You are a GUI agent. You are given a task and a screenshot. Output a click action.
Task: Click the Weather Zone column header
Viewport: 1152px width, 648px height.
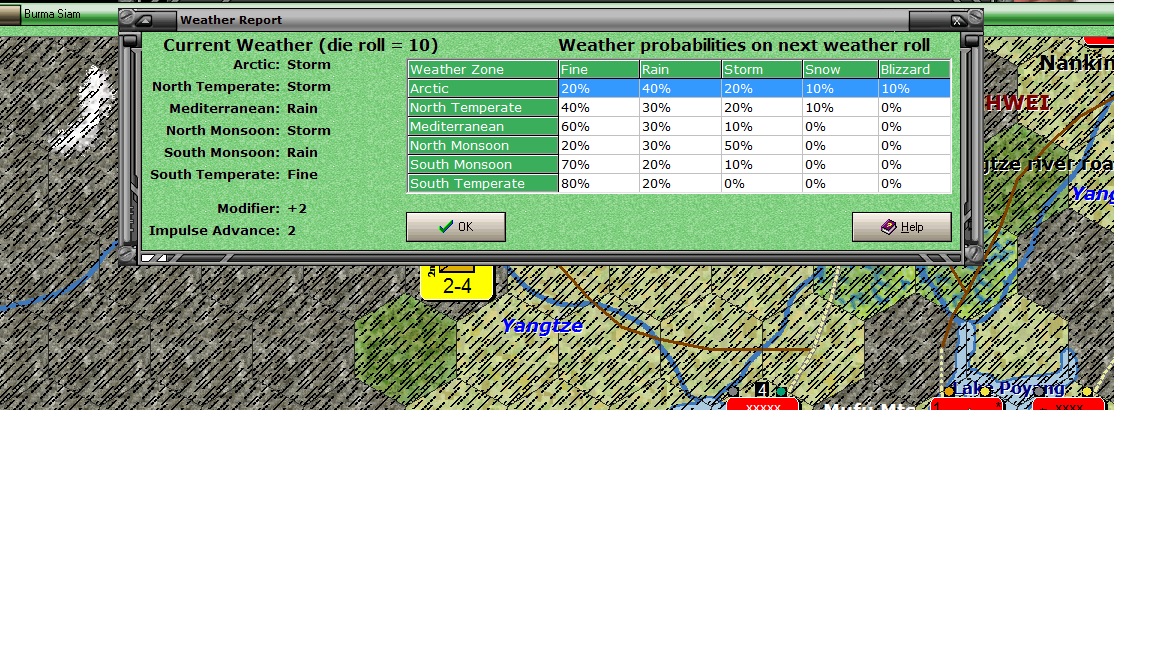(x=483, y=69)
